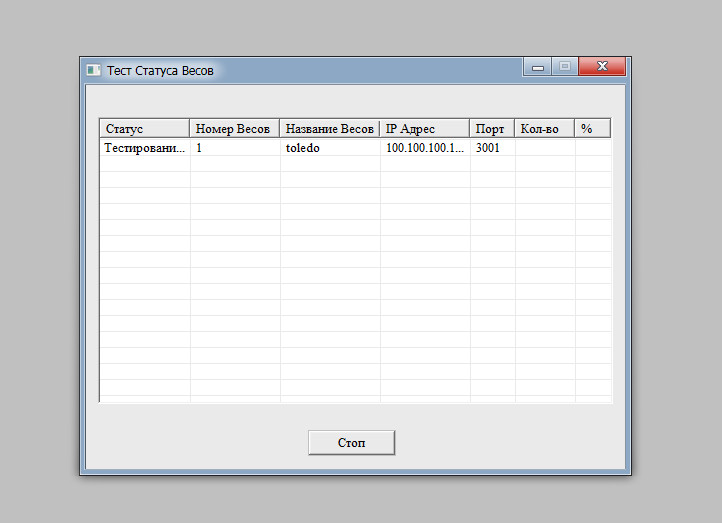The width and height of the screenshot is (722, 523).
Task: Click the Тест Статуса Весов title text
Action: (x=160, y=71)
